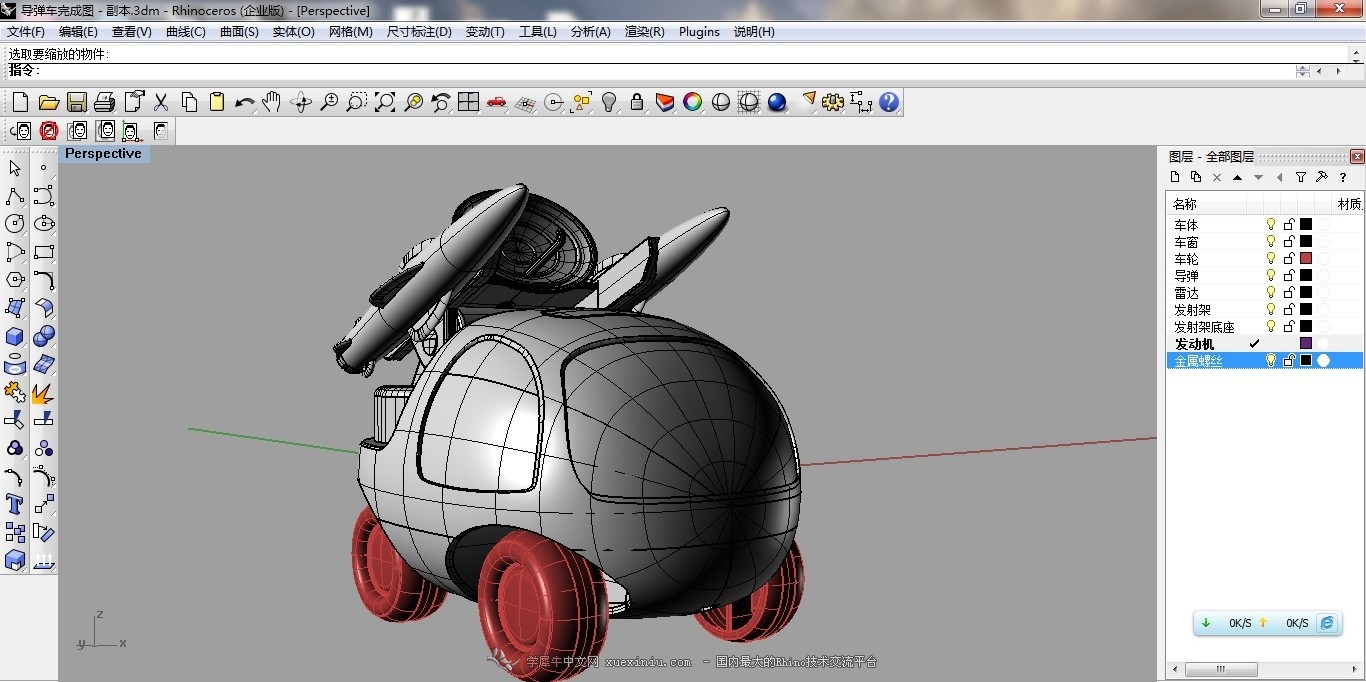Open the color wheel icon in toolbar
The width and height of the screenshot is (1366, 682).
point(693,102)
